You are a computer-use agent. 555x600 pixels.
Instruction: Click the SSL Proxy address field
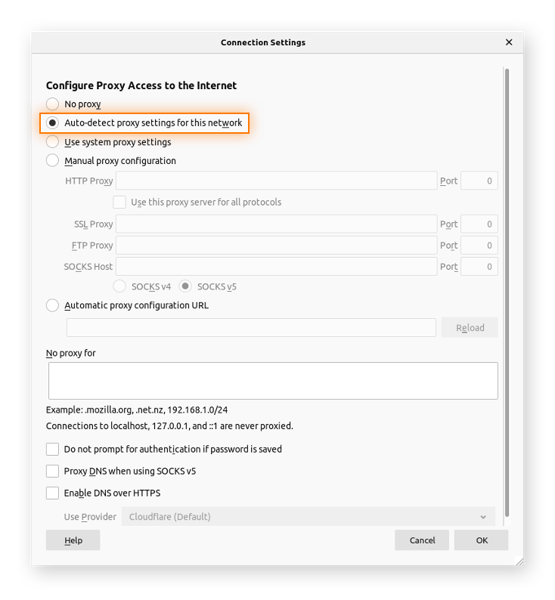(276, 224)
